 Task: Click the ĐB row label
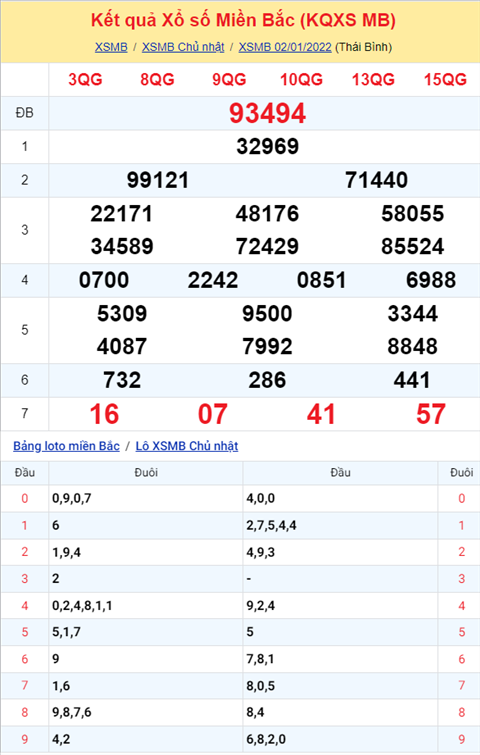pos(25,113)
